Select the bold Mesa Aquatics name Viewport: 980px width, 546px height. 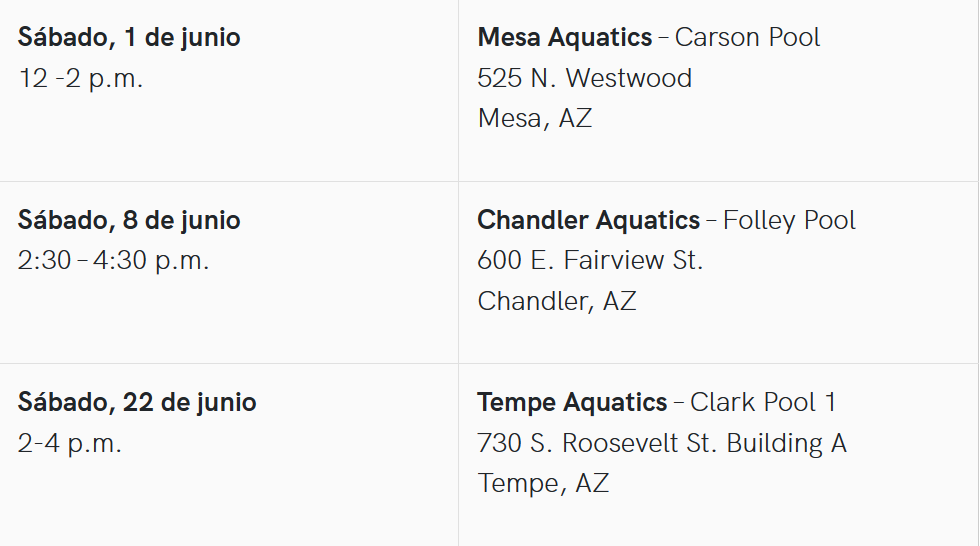564,38
